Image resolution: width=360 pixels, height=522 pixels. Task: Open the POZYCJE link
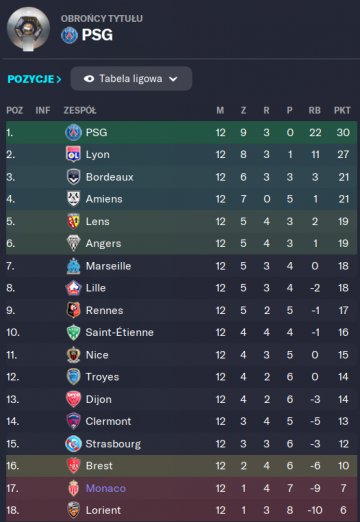(x=34, y=79)
